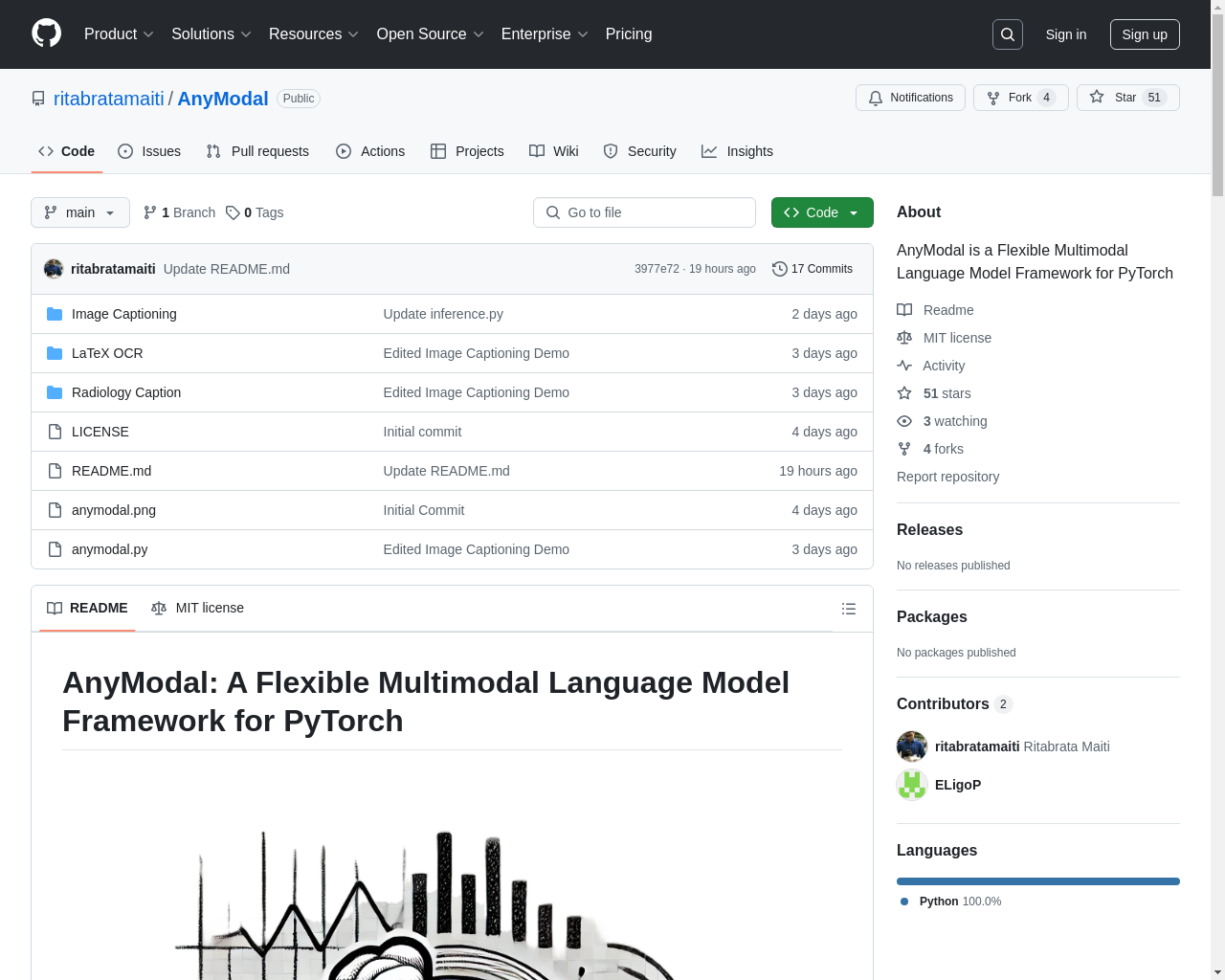The width and height of the screenshot is (1225, 980).
Task: Select the README tab in file panel
Action: pyautogui.click(x=87, y=608)
